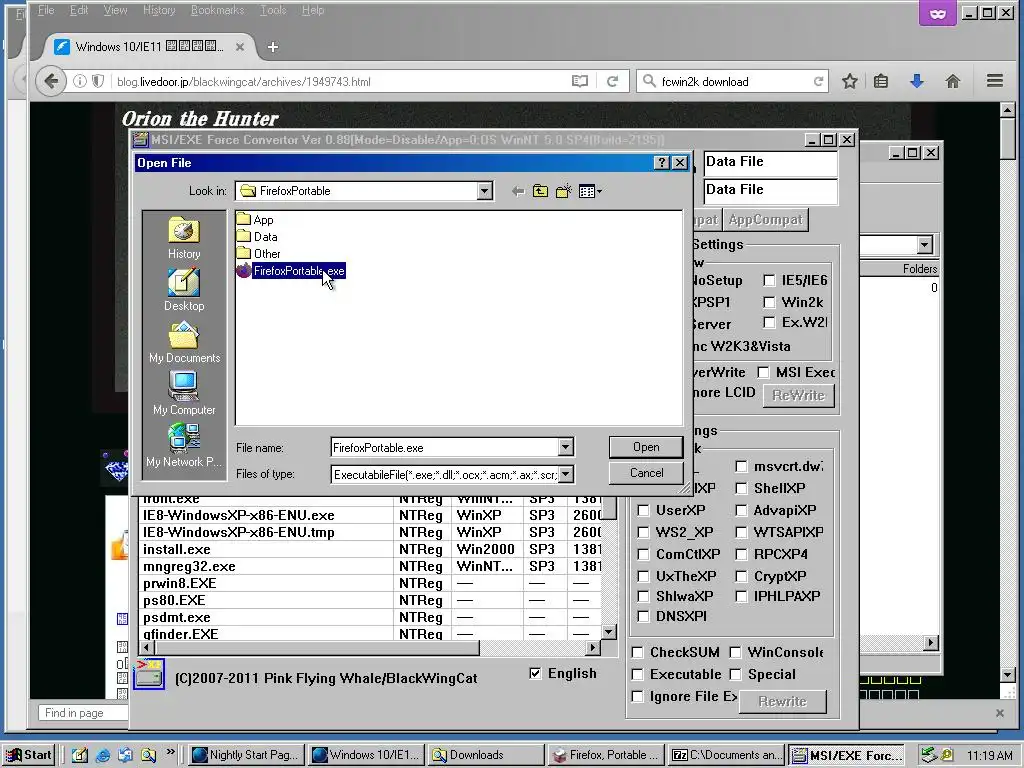The height and width of the screenshot is (768, 1024).
Task: Click the Cancel button
Action: click(646, 473)
